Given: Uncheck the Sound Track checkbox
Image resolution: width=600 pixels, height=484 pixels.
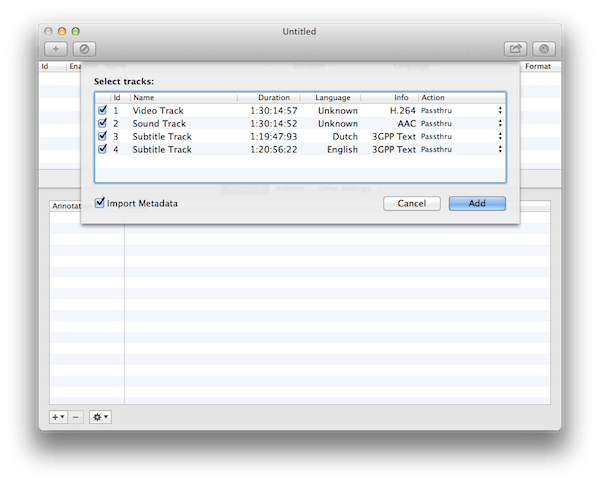Looking at the screenshot, I should [102, 123].
